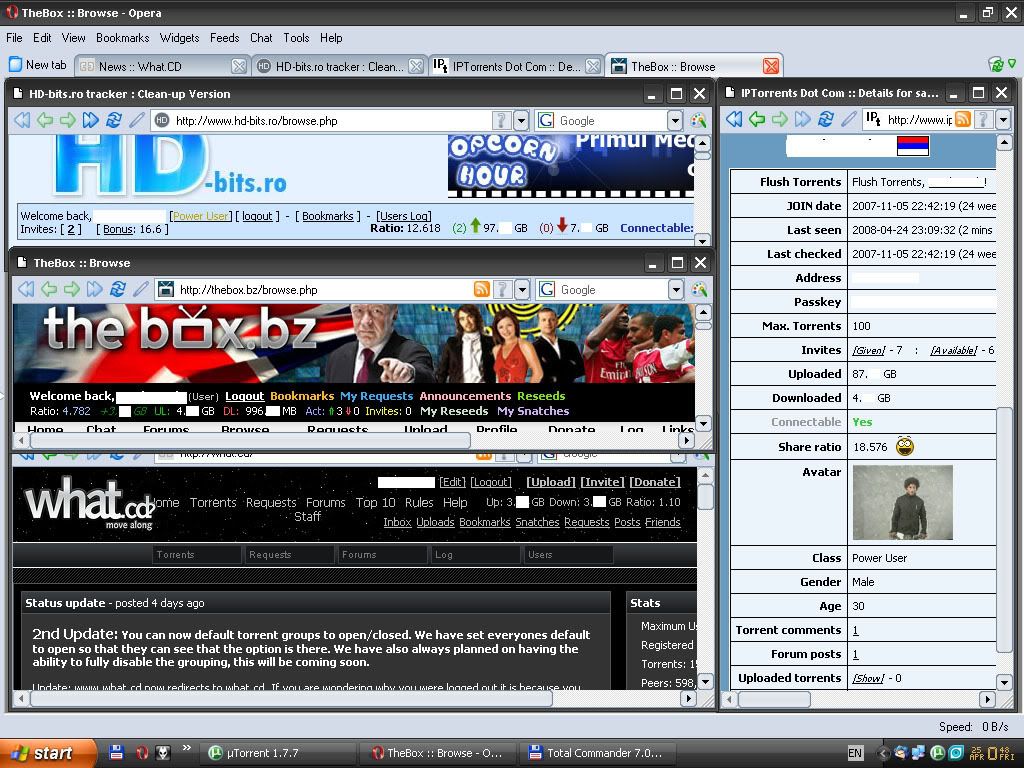Click the Forward arrow in the IPTorrents window
The image size is (1024, 768).
click(x=780, y=119)
